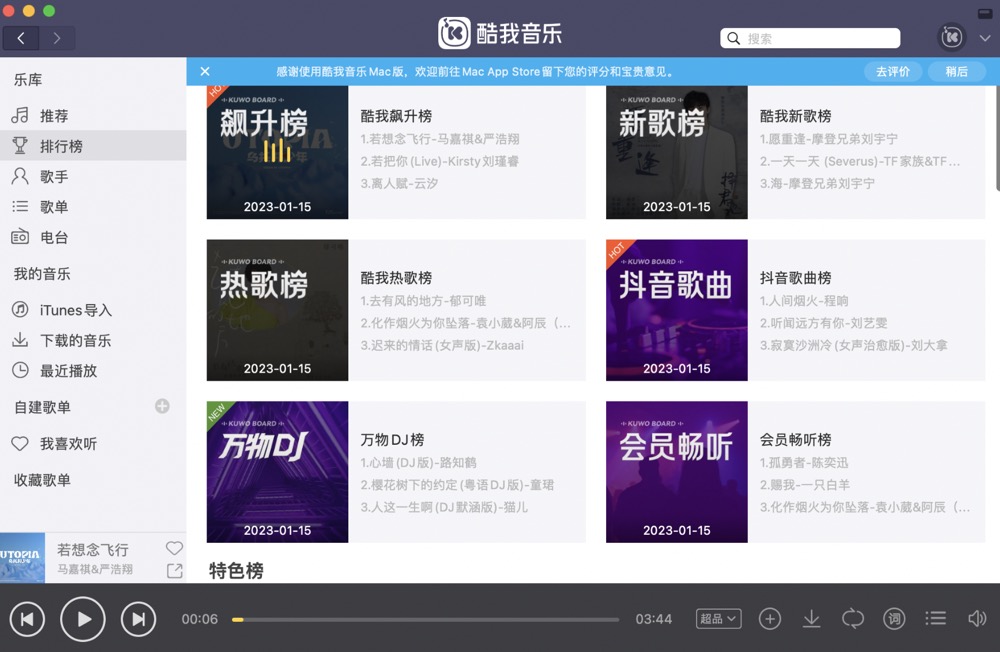Open the 飙升榜 chart cover
Screen dimensions: 1000x652
(277, 152)
